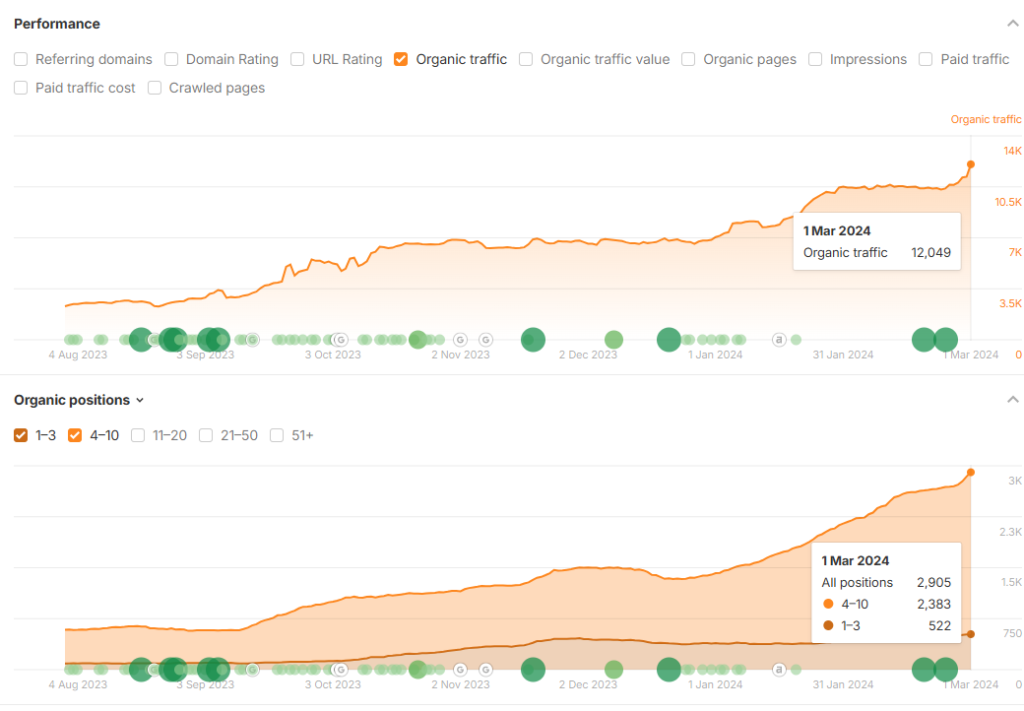Click the Organic traffic value label
This screenshot has height=711, width=1024.
pos(604,59)
